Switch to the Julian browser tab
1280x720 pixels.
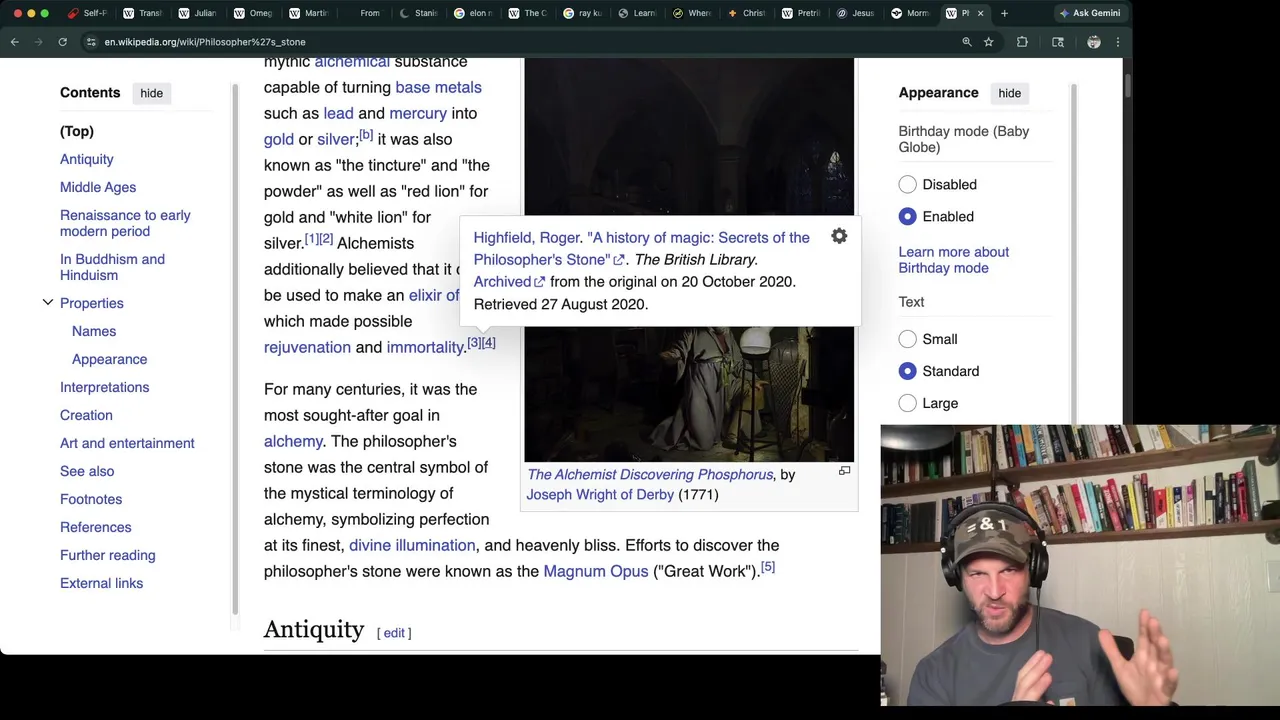coord(198,13)
